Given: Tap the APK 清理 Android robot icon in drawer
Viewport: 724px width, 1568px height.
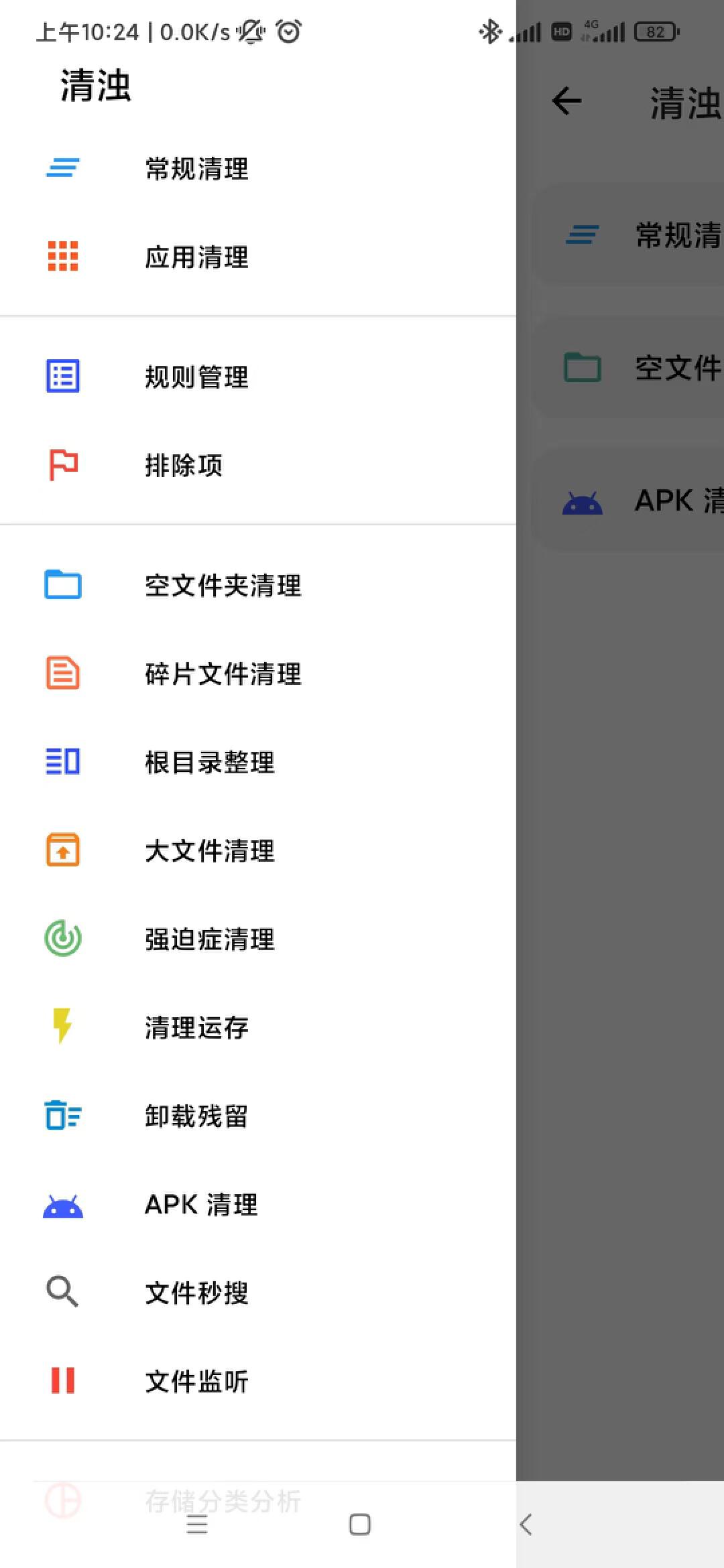Looking at the screenshot, I should pos(63,1205).
